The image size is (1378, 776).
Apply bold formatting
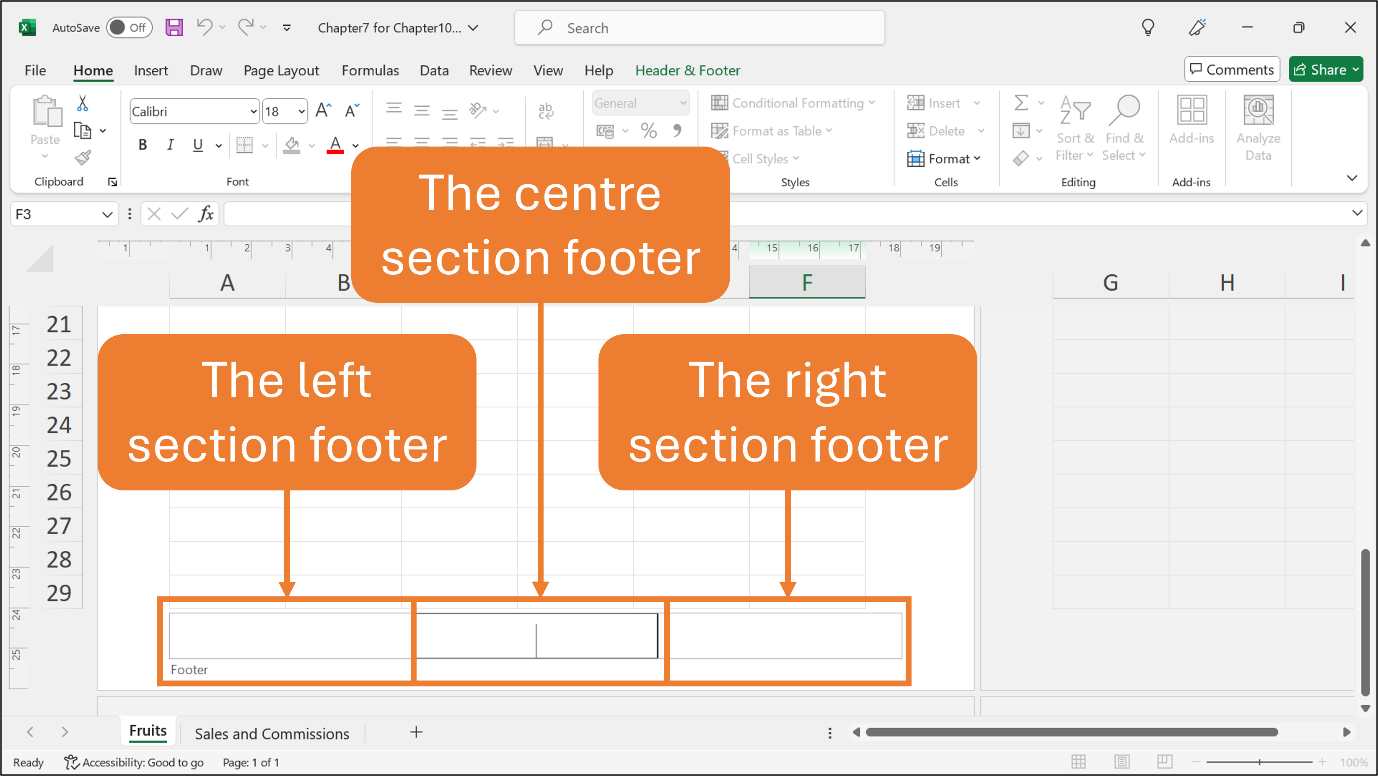[143, 145]
